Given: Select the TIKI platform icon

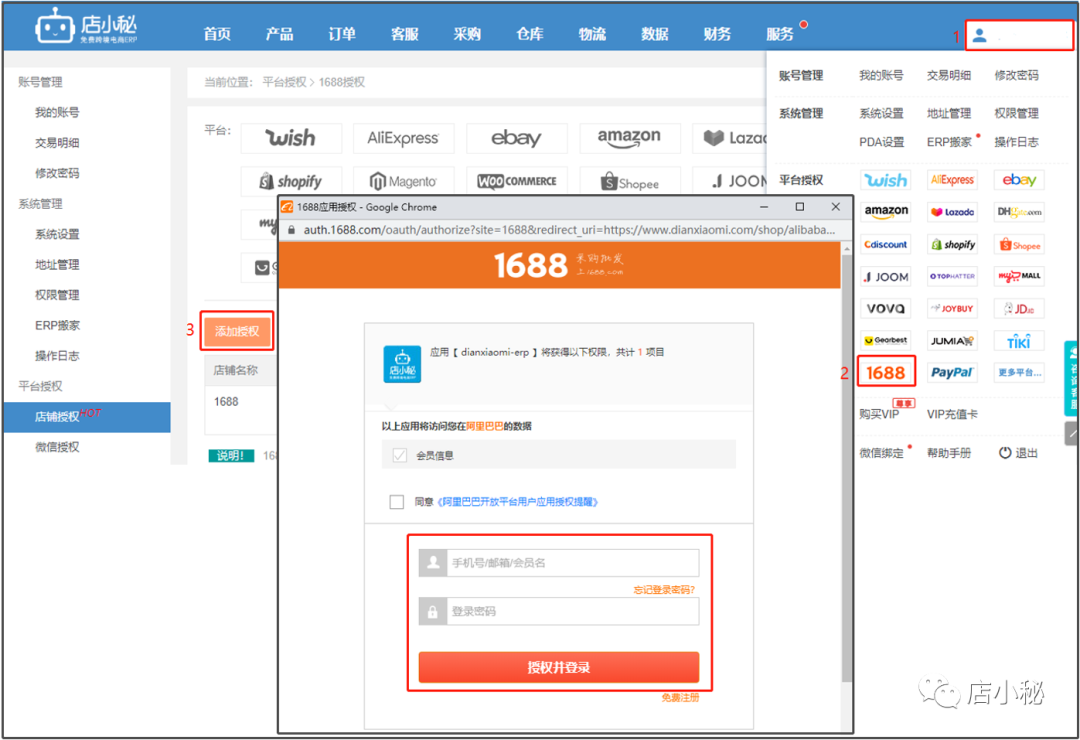Looking at the screenshot, I should 1018,340.
